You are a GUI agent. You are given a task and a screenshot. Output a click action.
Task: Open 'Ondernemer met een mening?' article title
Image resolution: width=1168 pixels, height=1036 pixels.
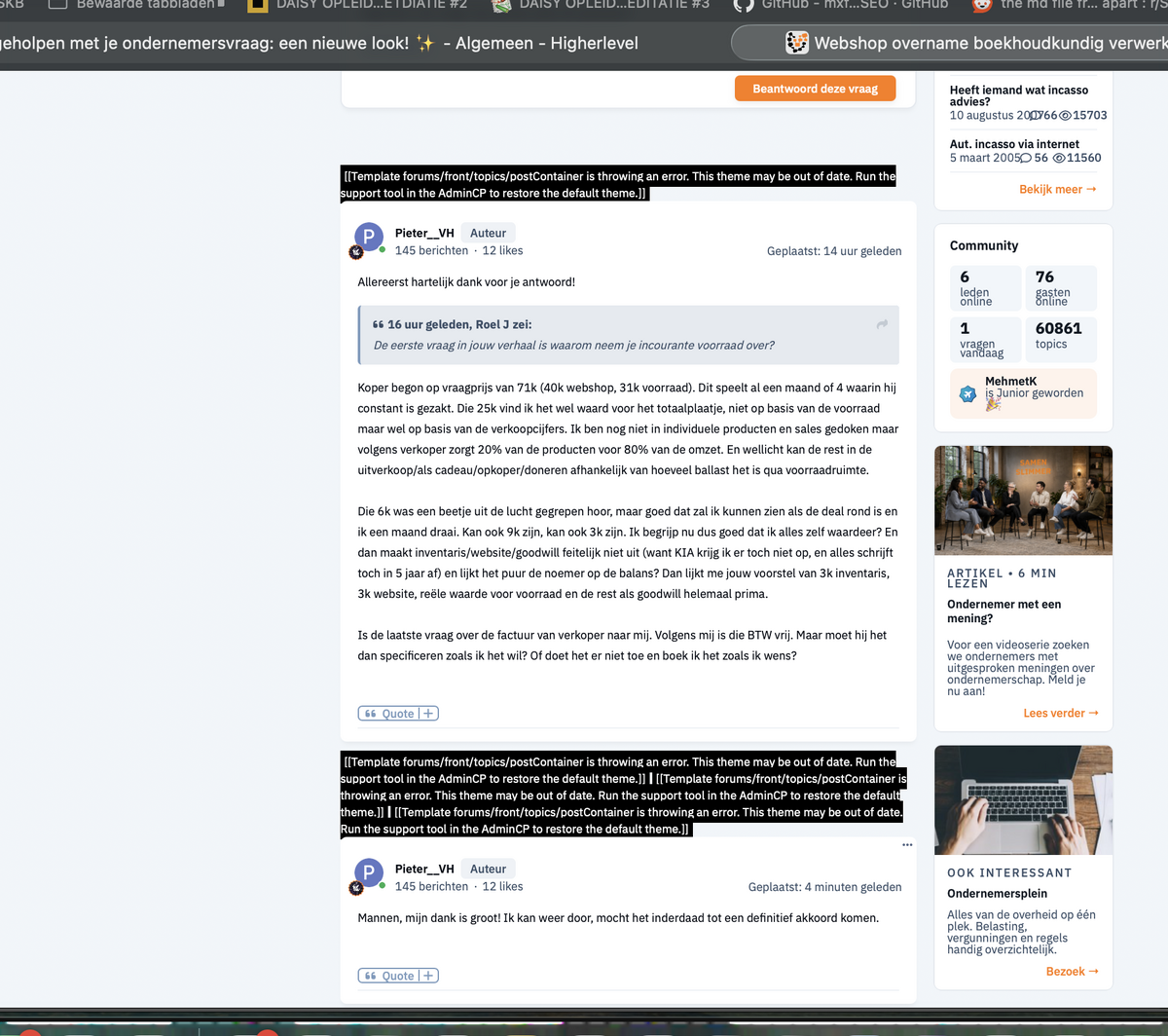tap(1004, 610)
